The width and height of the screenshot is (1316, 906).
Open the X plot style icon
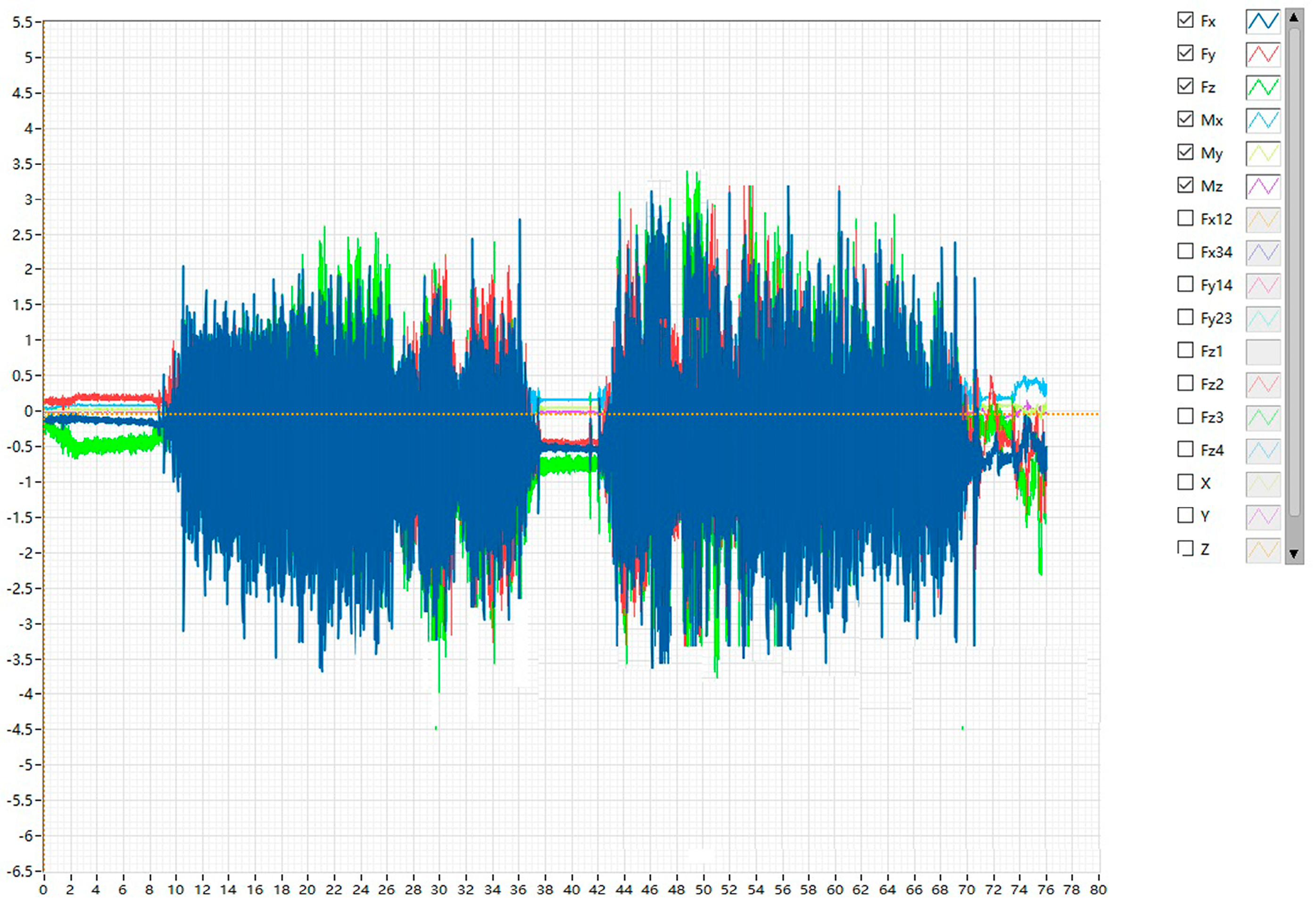[1263, 483]
